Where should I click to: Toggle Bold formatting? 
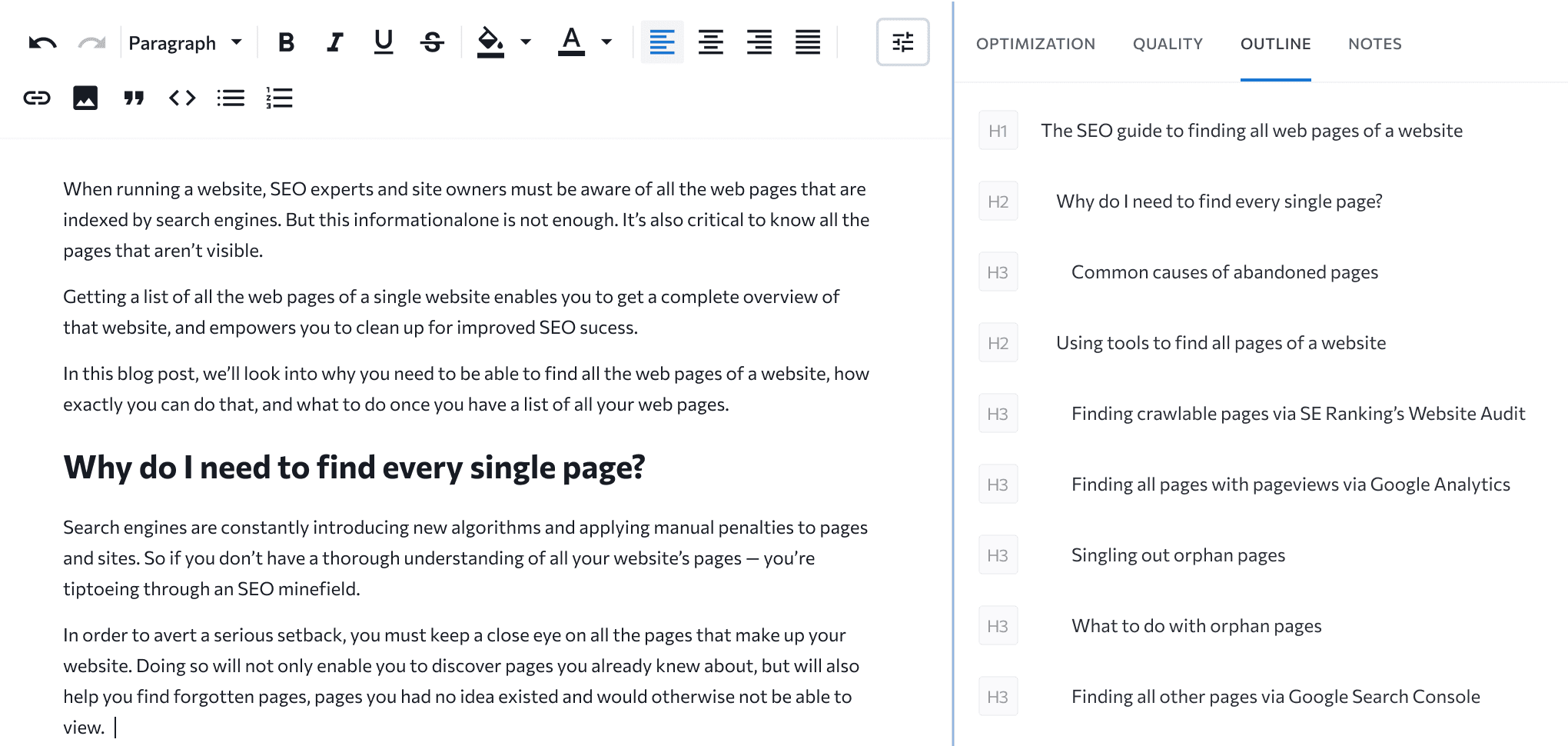286,42
